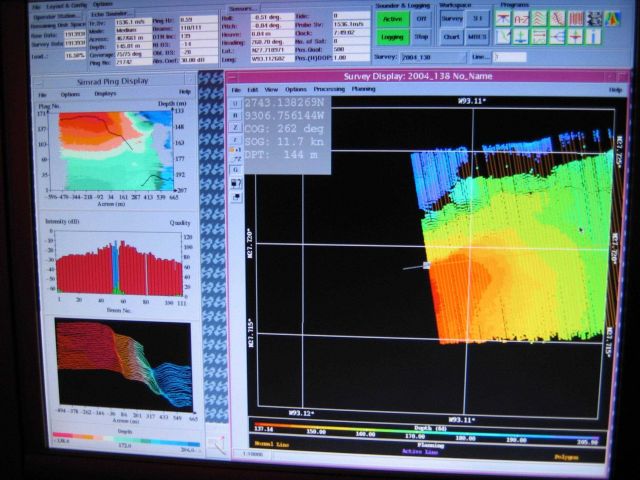This screenshot has height=480, width=640.
Task: Switch to the workspace button beside Survey
Action: pos(477,19)
